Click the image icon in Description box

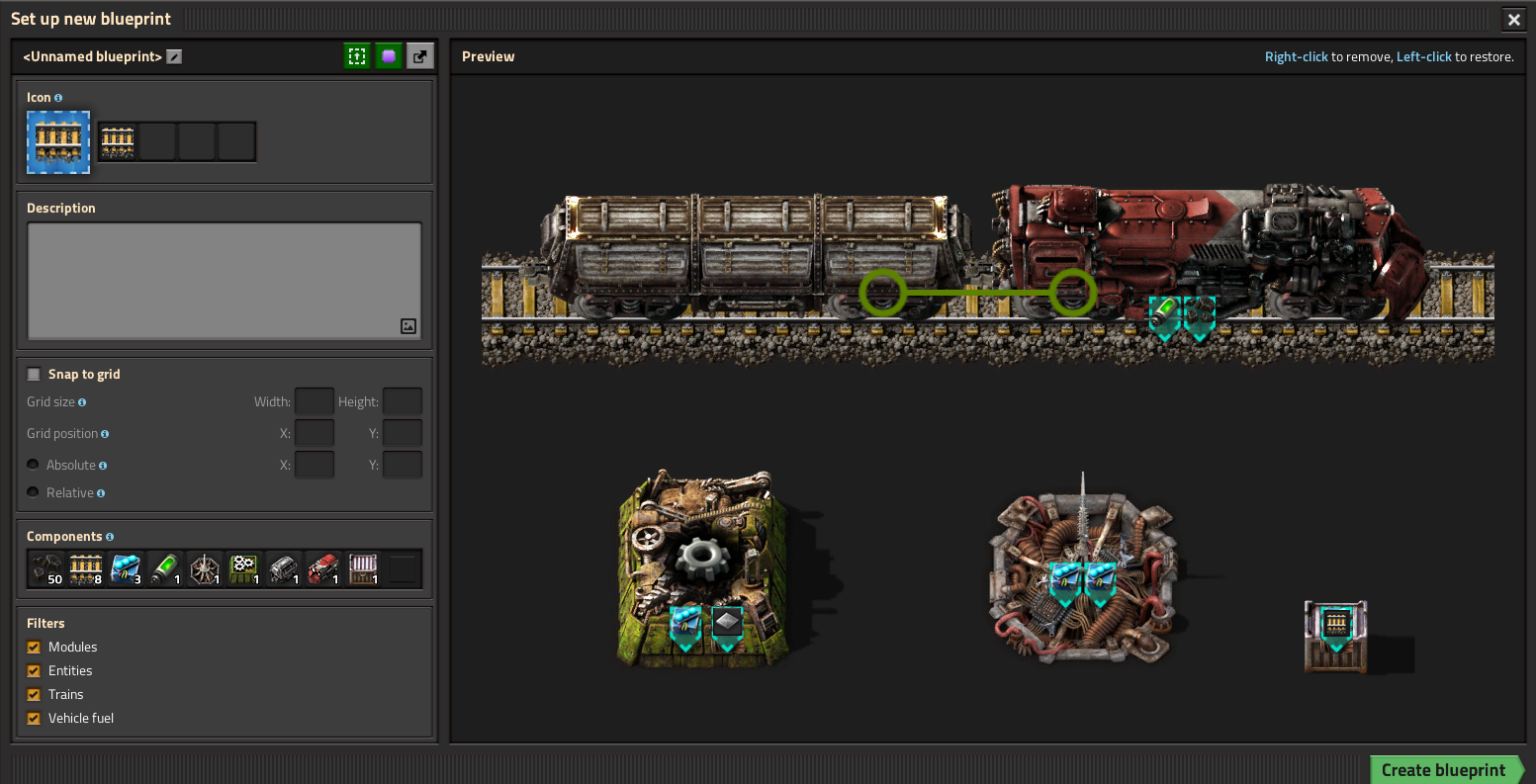click(408, 326)
